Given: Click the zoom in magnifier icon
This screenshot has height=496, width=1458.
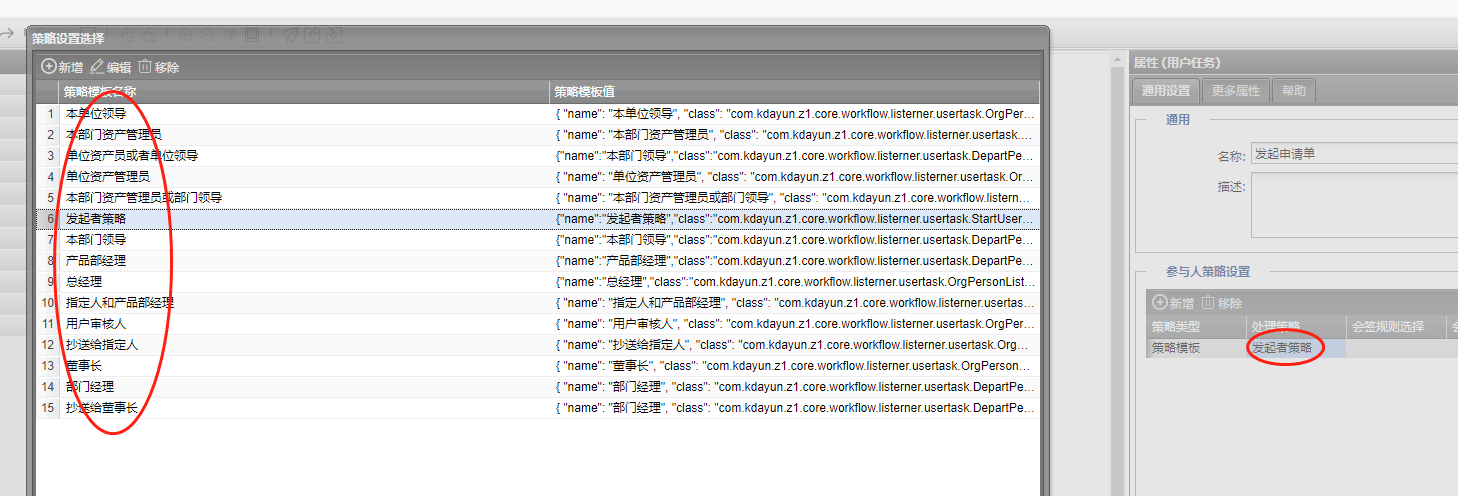Looking at the screenshot, I should click(186, 35).
